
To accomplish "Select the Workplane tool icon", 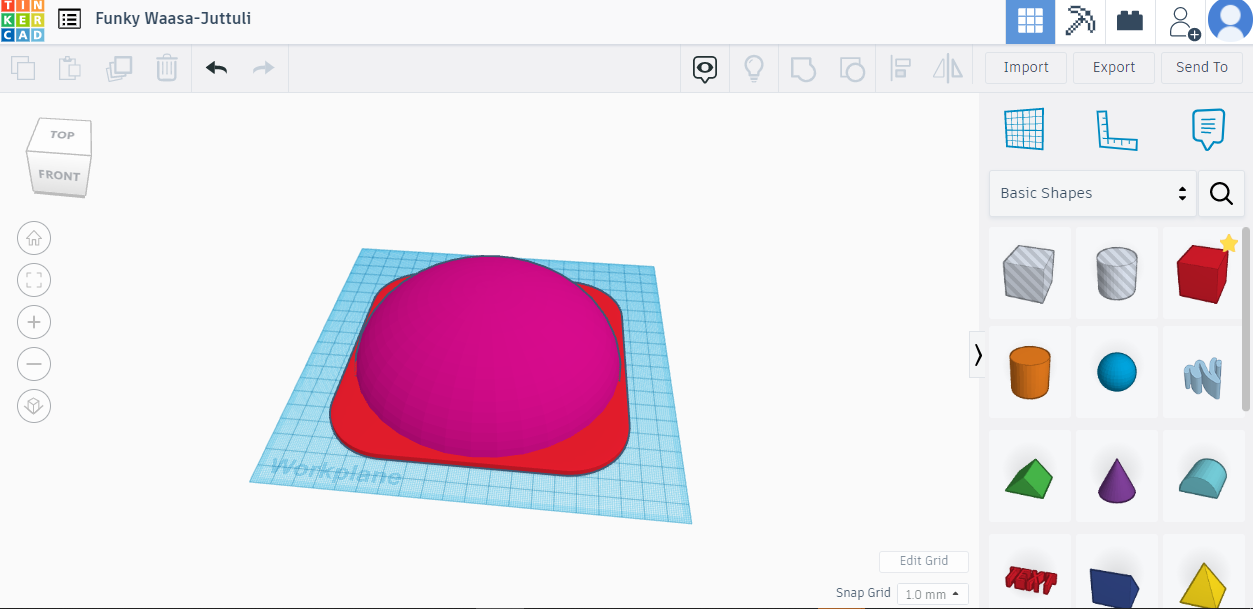I will [x=1024, y=130].
